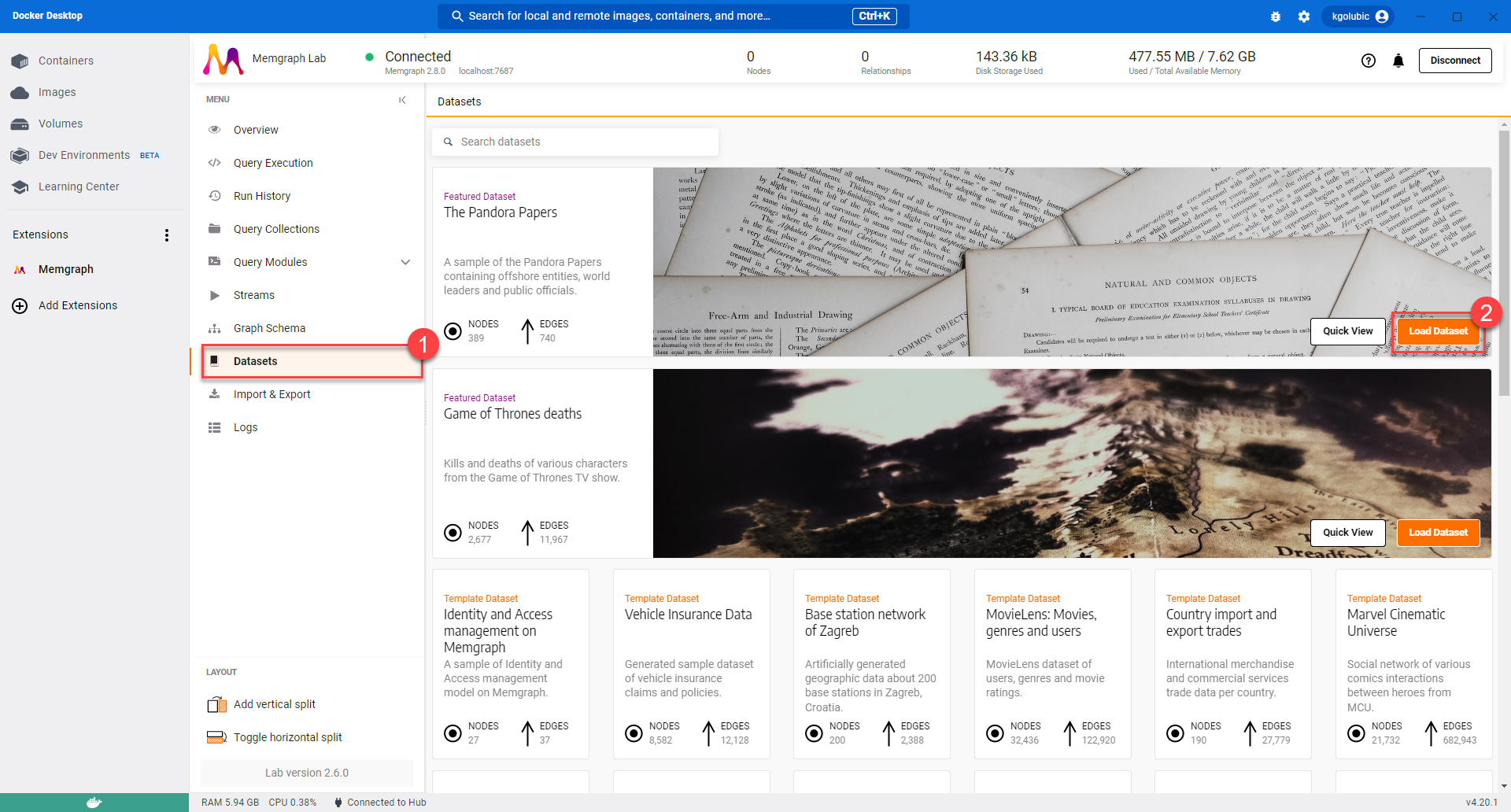Expand the Query Modules submenu
Viewport: 1511px width, 812px height.
405,262
